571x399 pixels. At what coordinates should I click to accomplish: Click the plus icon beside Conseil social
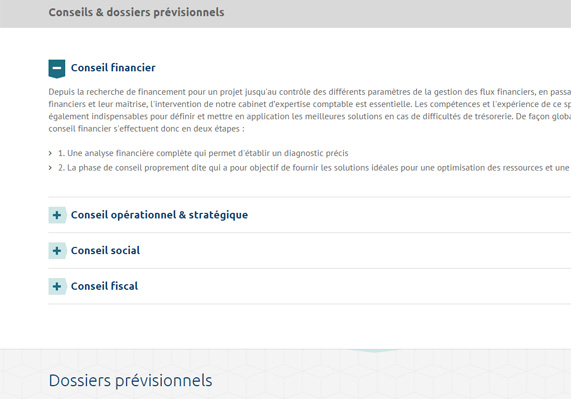57,251
